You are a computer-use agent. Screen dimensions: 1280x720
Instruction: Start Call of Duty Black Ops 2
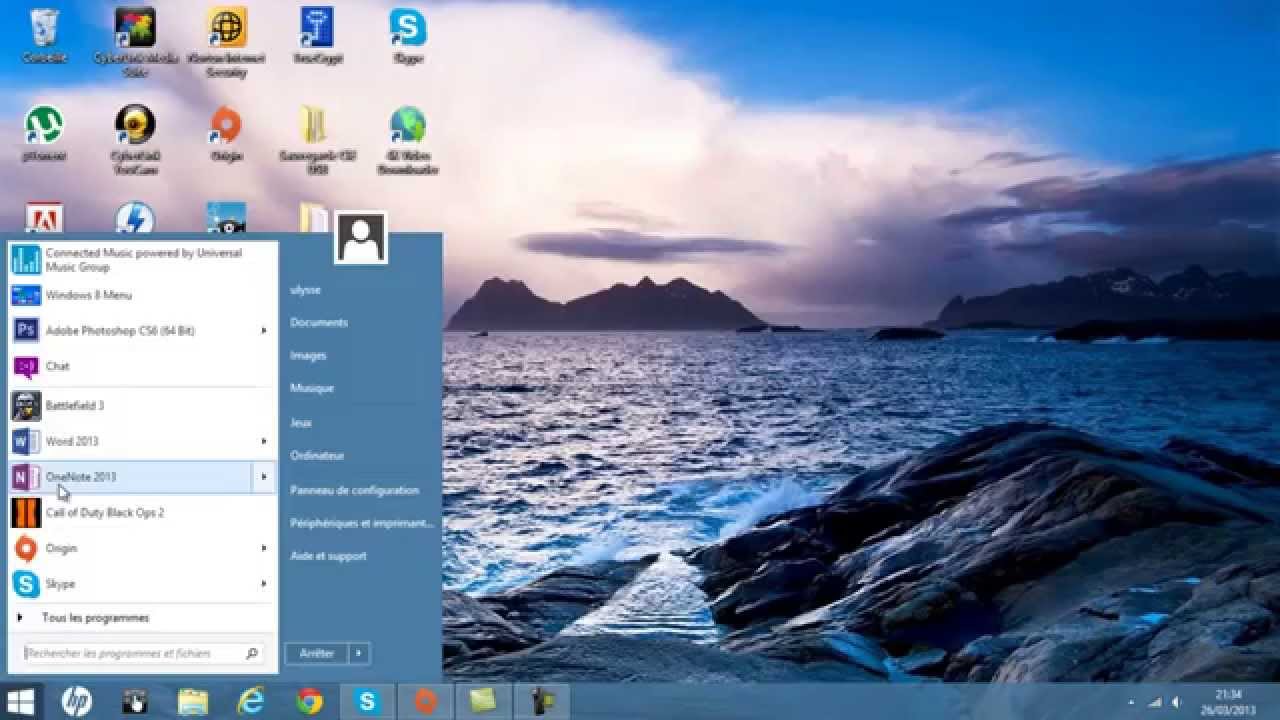(x=143, y=513)
